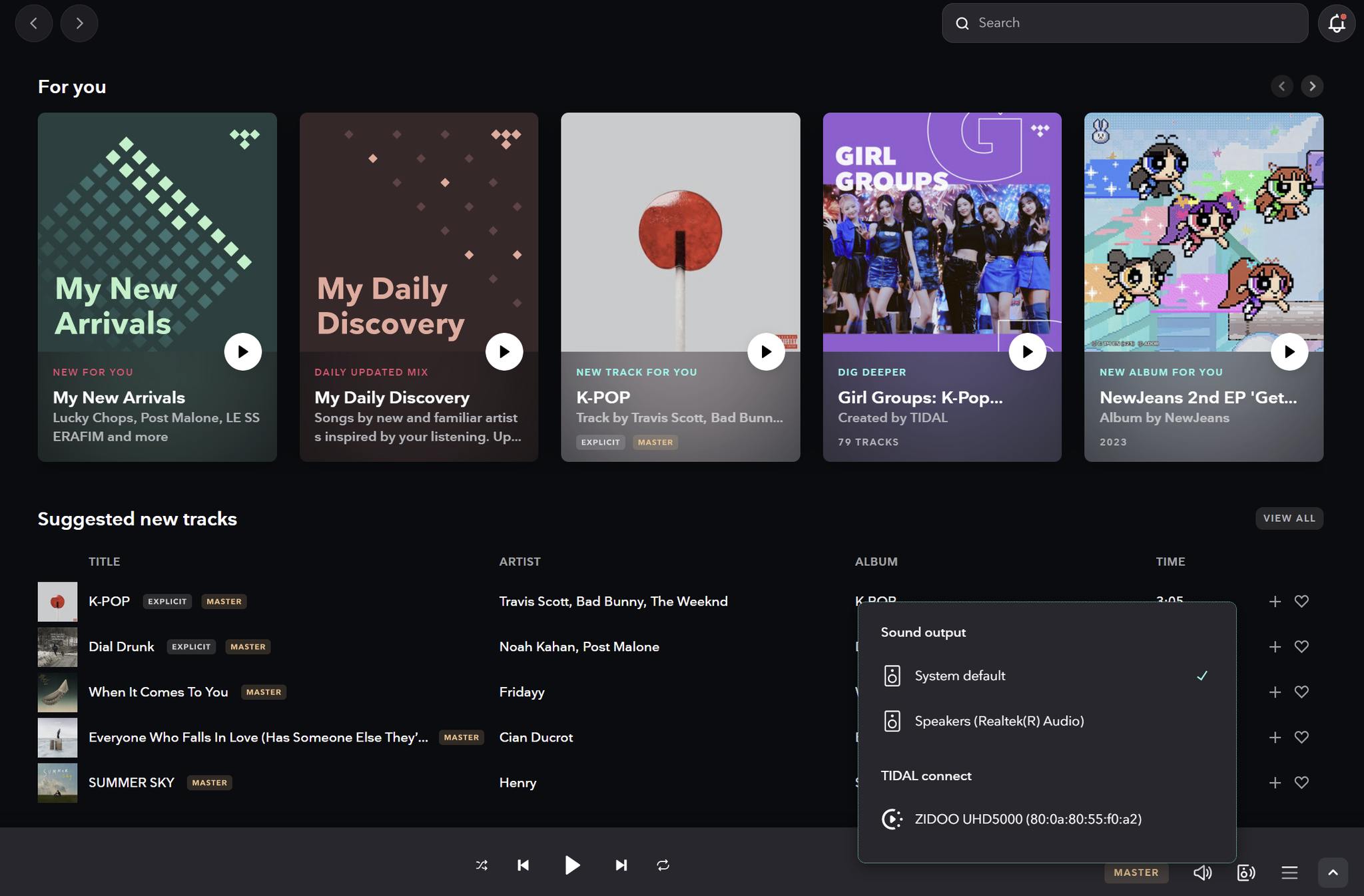Click the Girl Groups cover artwork
Viewport: 1364px width, 896px height.
942,232
